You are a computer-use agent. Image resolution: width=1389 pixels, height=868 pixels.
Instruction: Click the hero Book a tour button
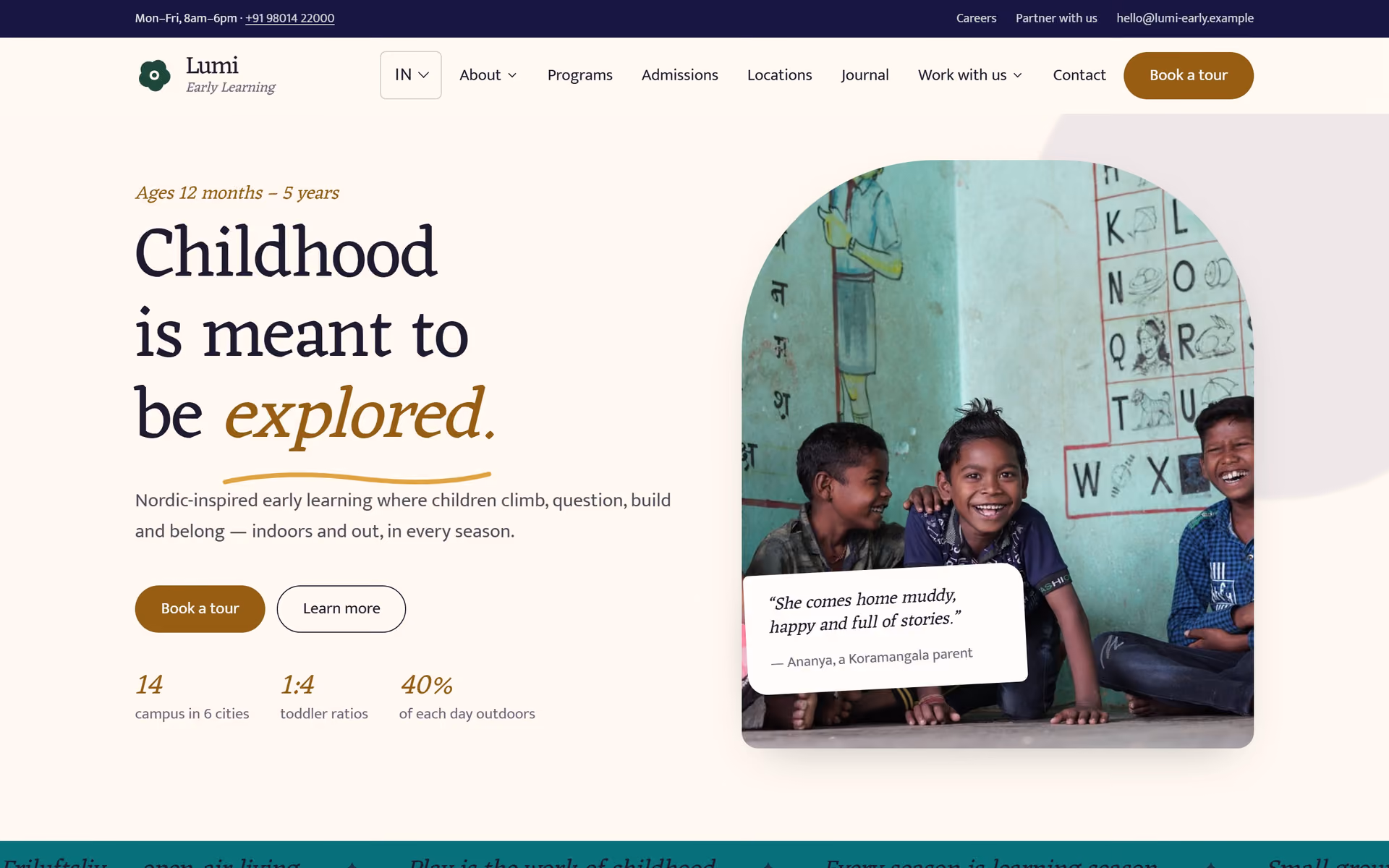click(200, 608)
